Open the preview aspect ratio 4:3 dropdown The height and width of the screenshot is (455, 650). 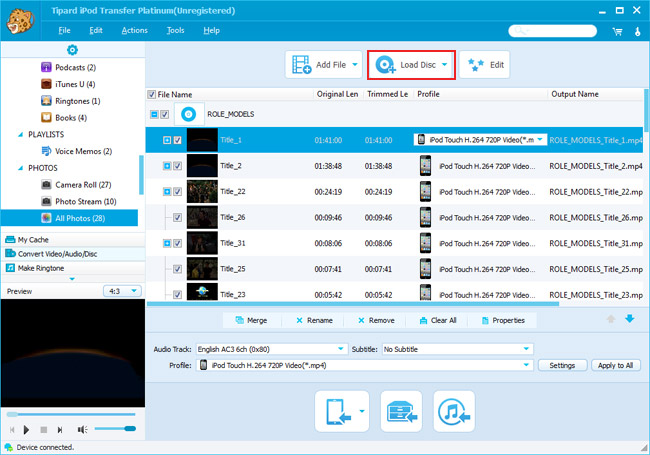[122, 291]
